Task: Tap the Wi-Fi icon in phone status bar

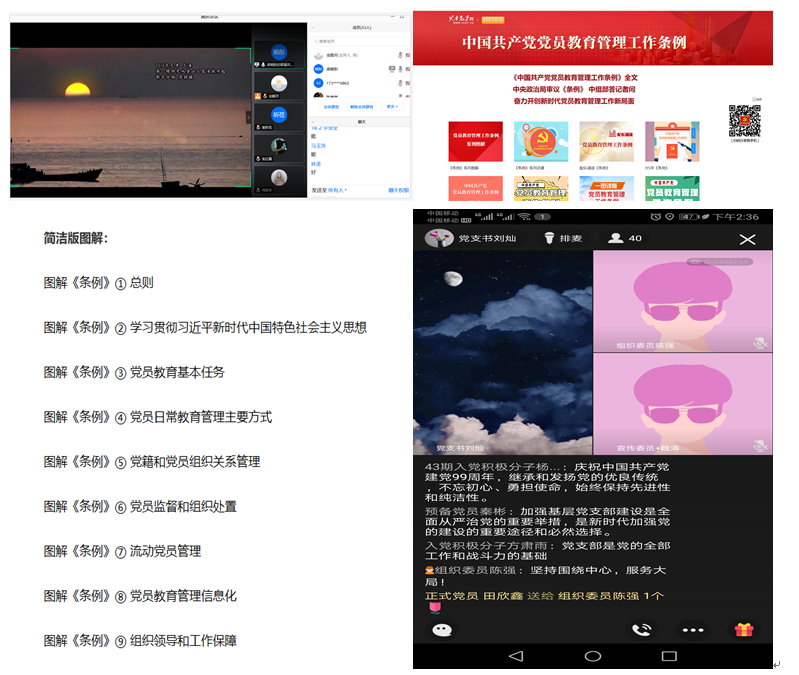Action: pos(524,217)
